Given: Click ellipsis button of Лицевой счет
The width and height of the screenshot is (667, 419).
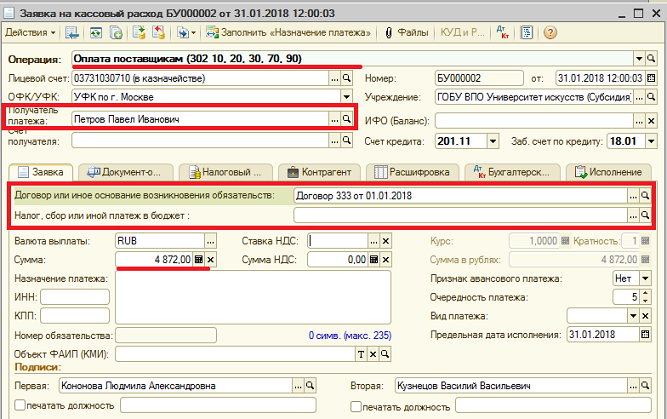Looking at the screenshot, I should 335,78.
